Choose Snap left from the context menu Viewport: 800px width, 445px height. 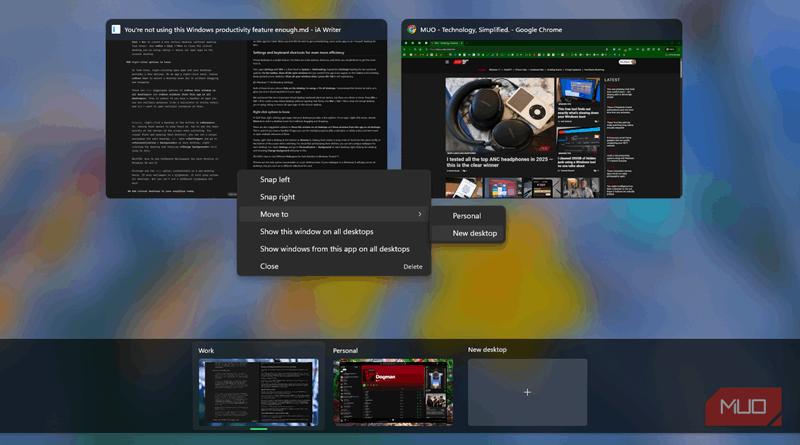(x=275, y=180)
